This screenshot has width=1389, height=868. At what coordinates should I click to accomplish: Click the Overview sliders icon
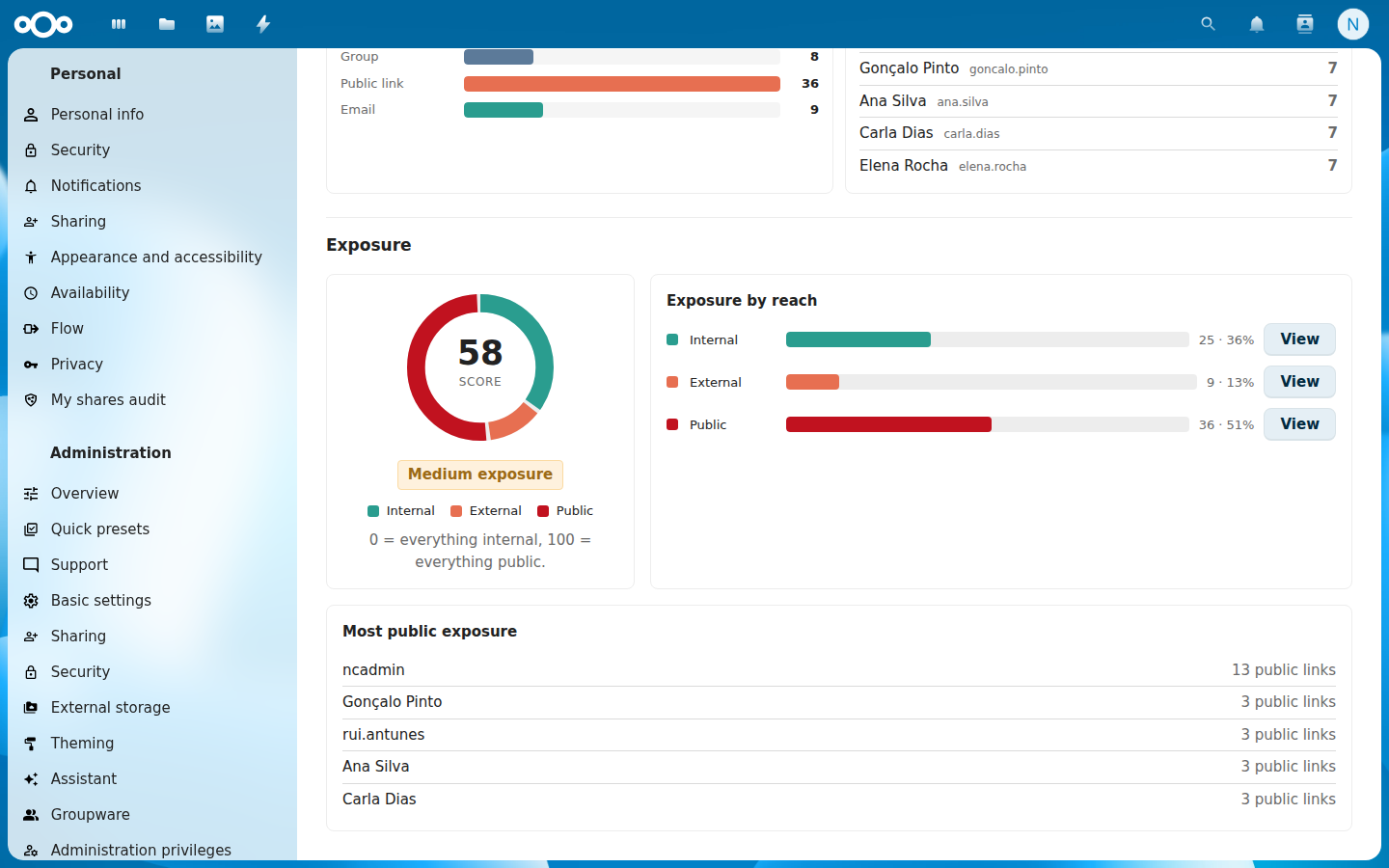[31, 494]
